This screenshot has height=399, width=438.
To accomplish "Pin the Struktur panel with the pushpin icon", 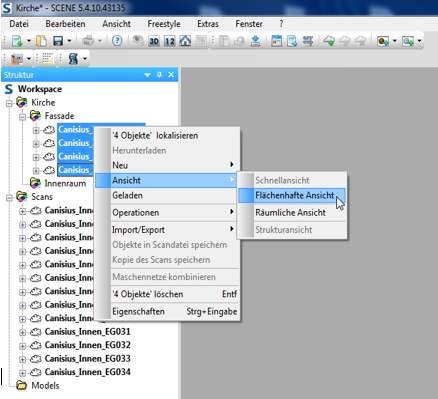I will (159, 75).
